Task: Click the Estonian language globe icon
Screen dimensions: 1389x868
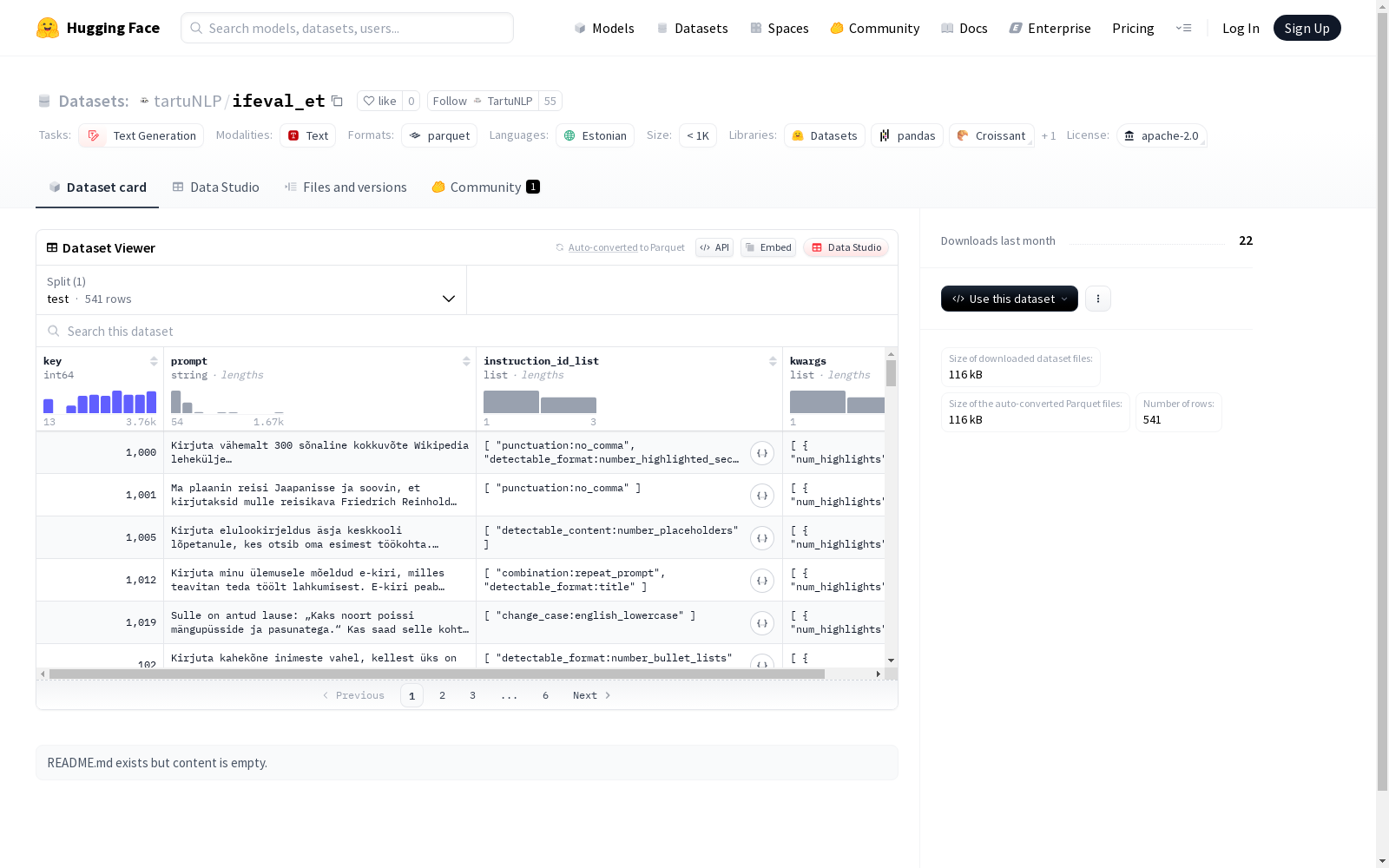Action: tap(569, 135)
